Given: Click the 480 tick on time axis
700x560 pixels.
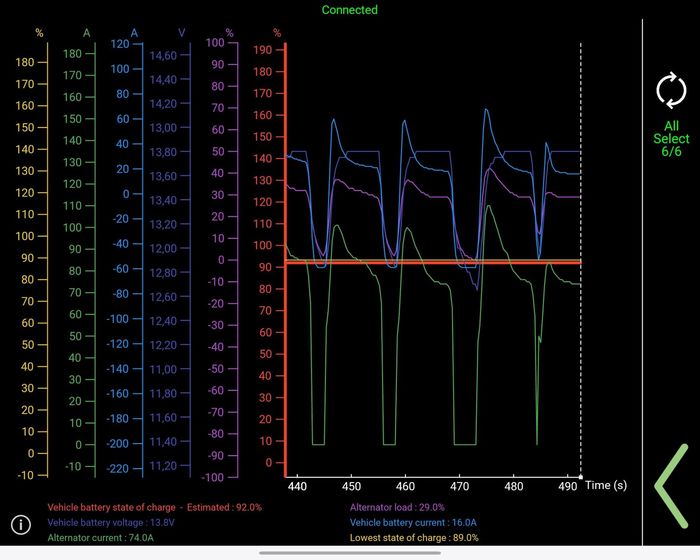Looking at the screenshot, I should [513, 486].
